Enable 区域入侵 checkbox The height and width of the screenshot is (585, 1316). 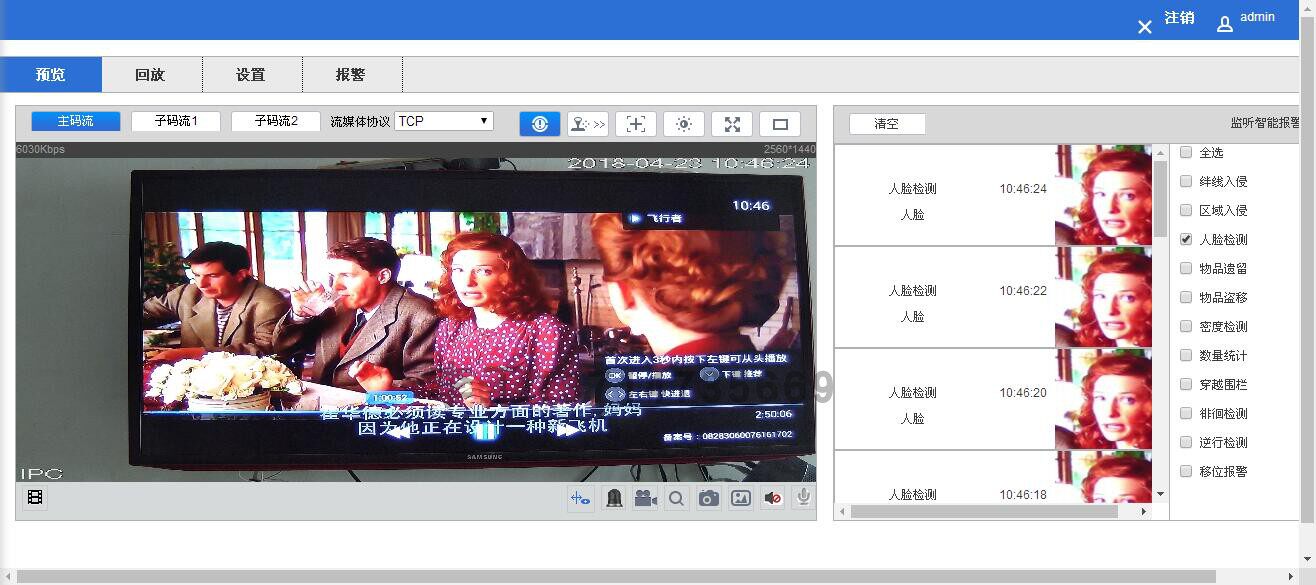click(1186, 211)
